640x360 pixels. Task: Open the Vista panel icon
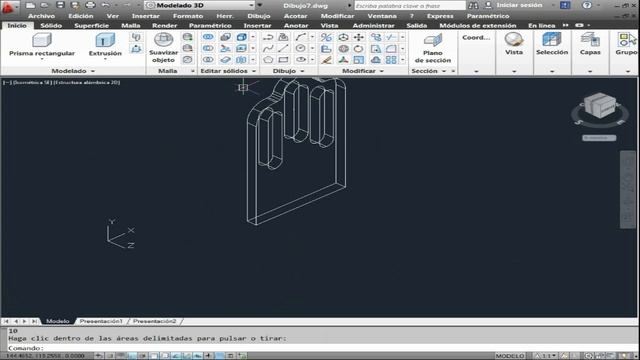(x=513, y=40)
